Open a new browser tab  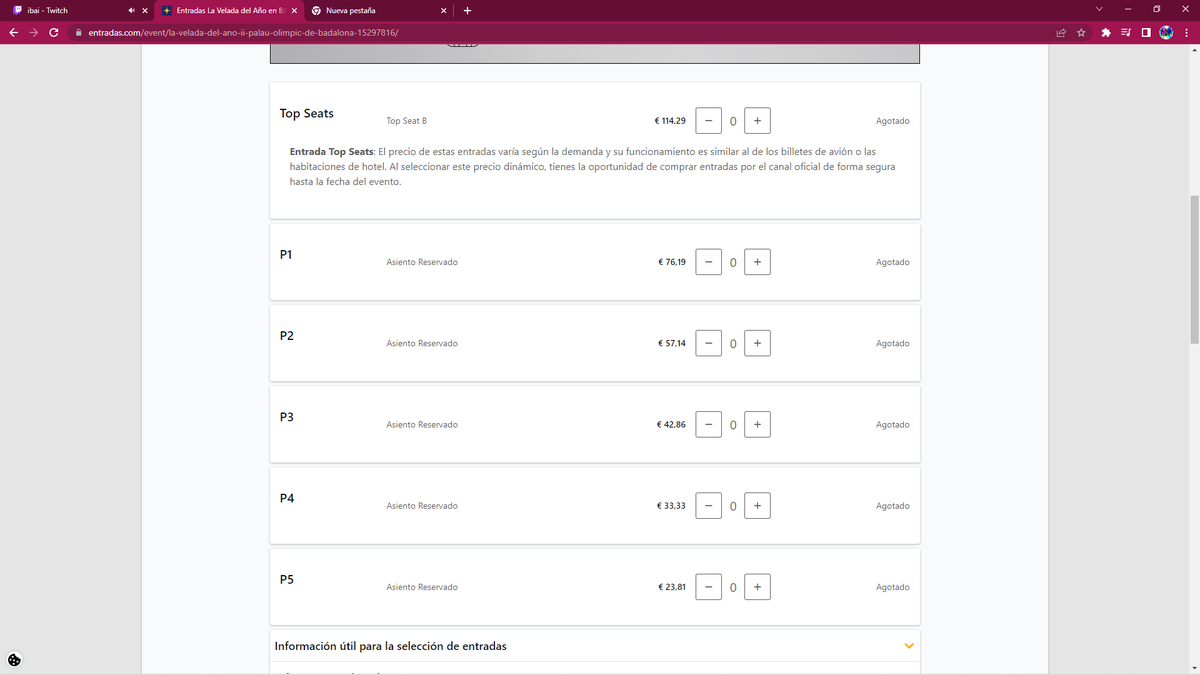pyautogui.click(x=468, y=11)
